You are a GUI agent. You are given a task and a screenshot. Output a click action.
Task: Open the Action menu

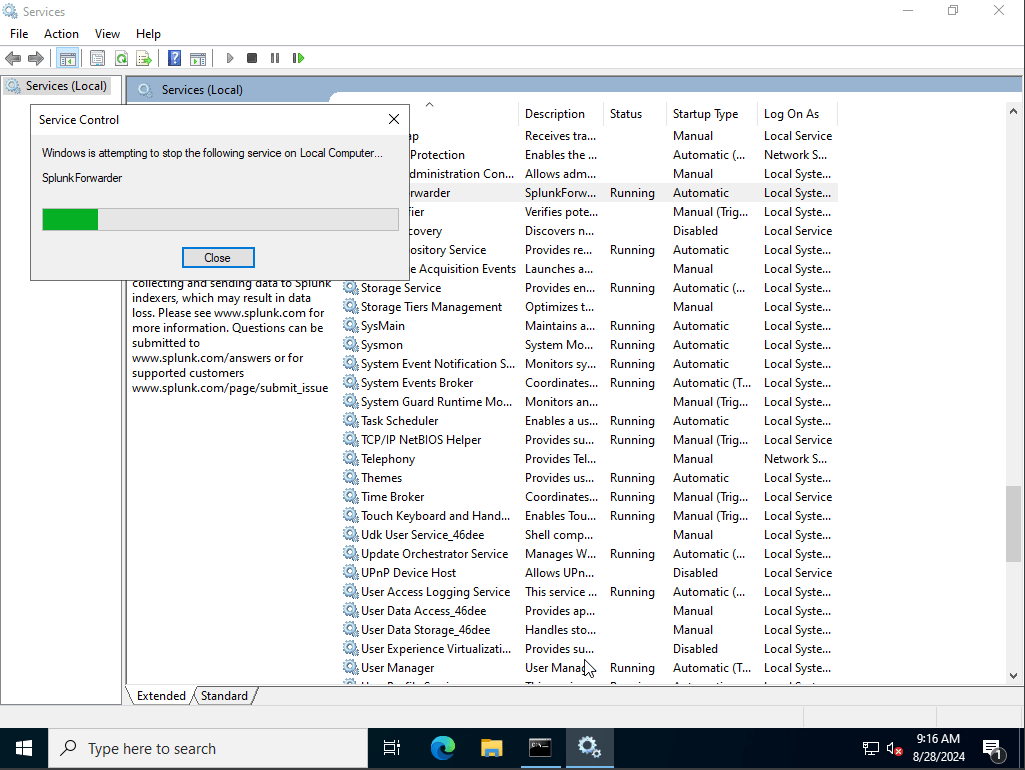click(61, 34)
